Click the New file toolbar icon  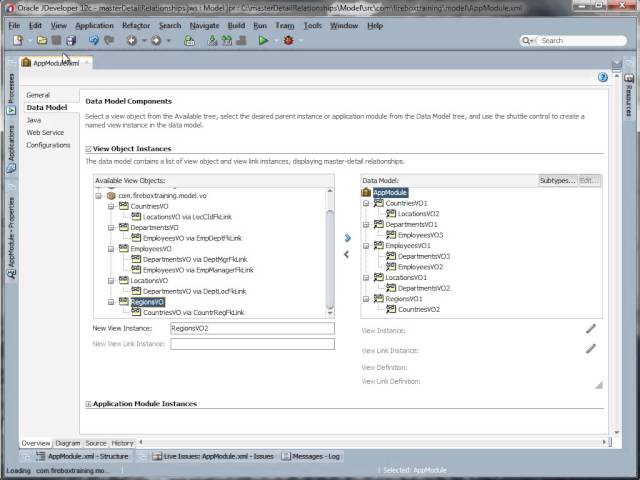pyautogui.click(x=18, y=40)
